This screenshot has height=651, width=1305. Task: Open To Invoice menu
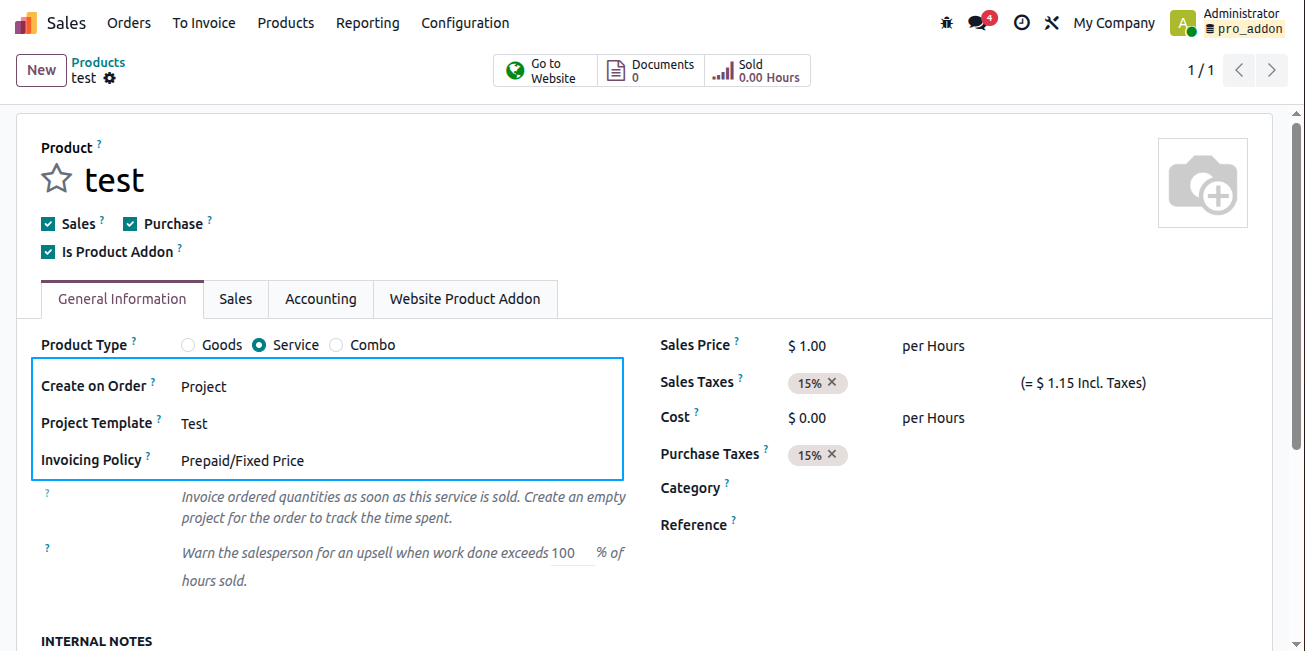(x=204, y=23)
